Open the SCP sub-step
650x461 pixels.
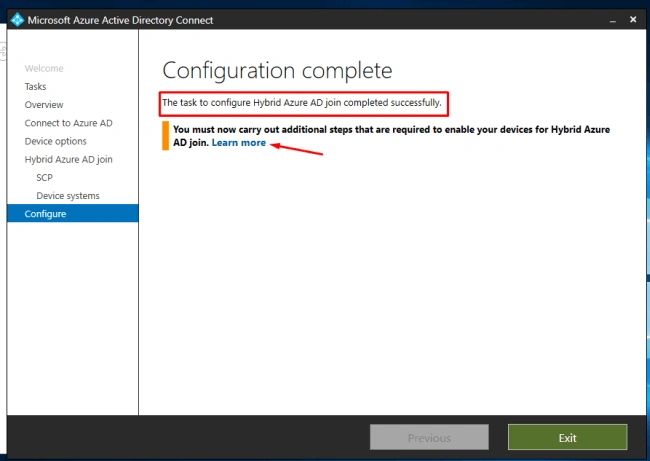[44, 177]
